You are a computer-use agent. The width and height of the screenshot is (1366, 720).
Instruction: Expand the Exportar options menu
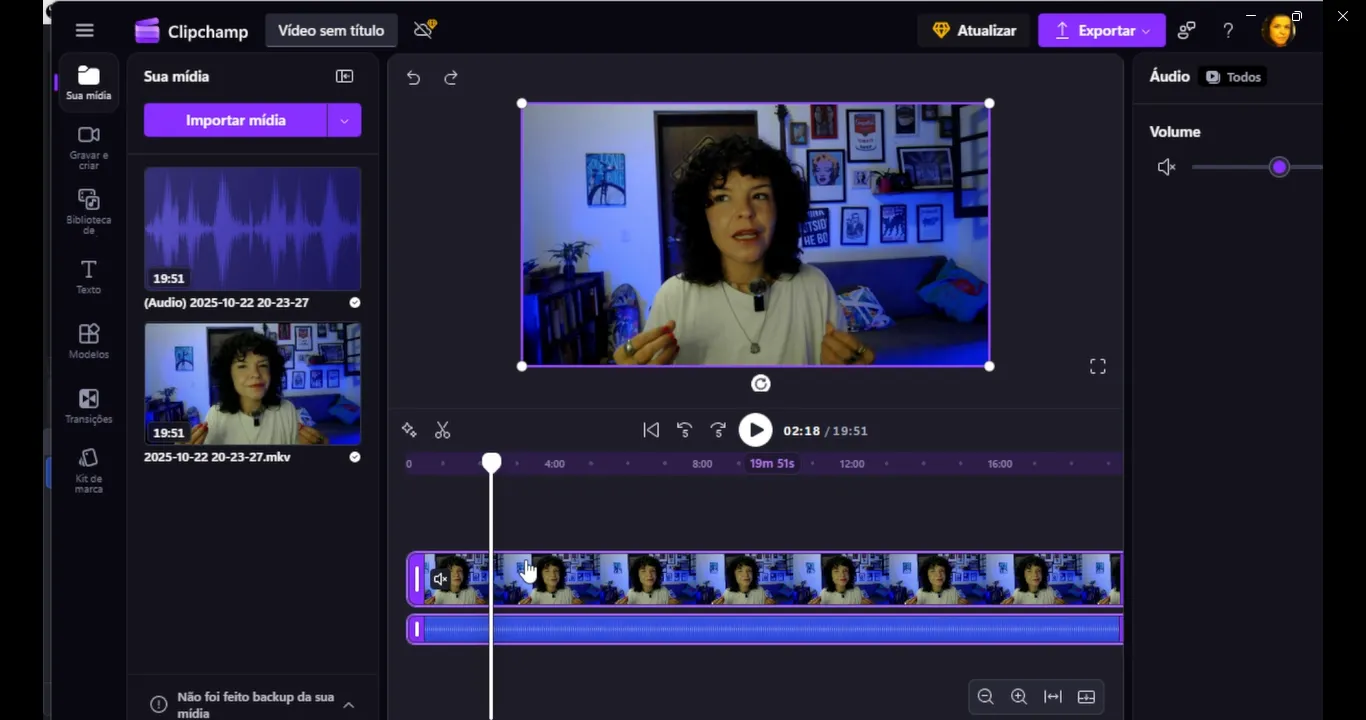click(x=1146, y=31)
